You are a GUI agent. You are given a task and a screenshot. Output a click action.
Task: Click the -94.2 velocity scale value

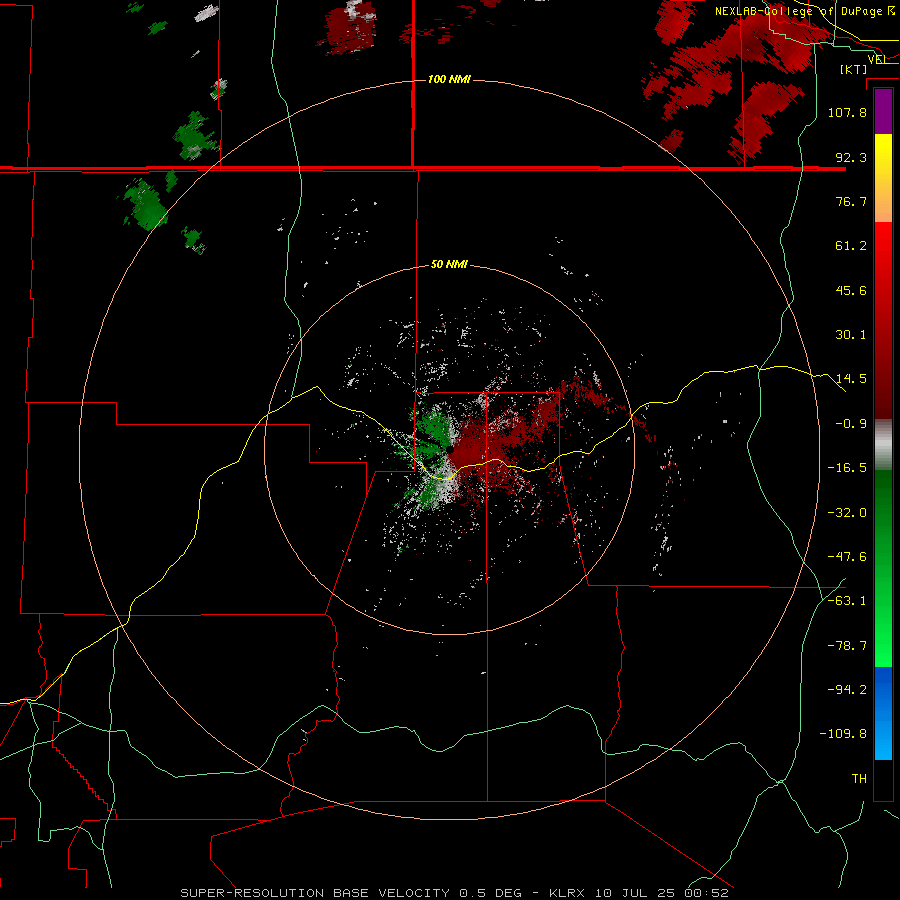pyautogui.click(x=847, y=689)
